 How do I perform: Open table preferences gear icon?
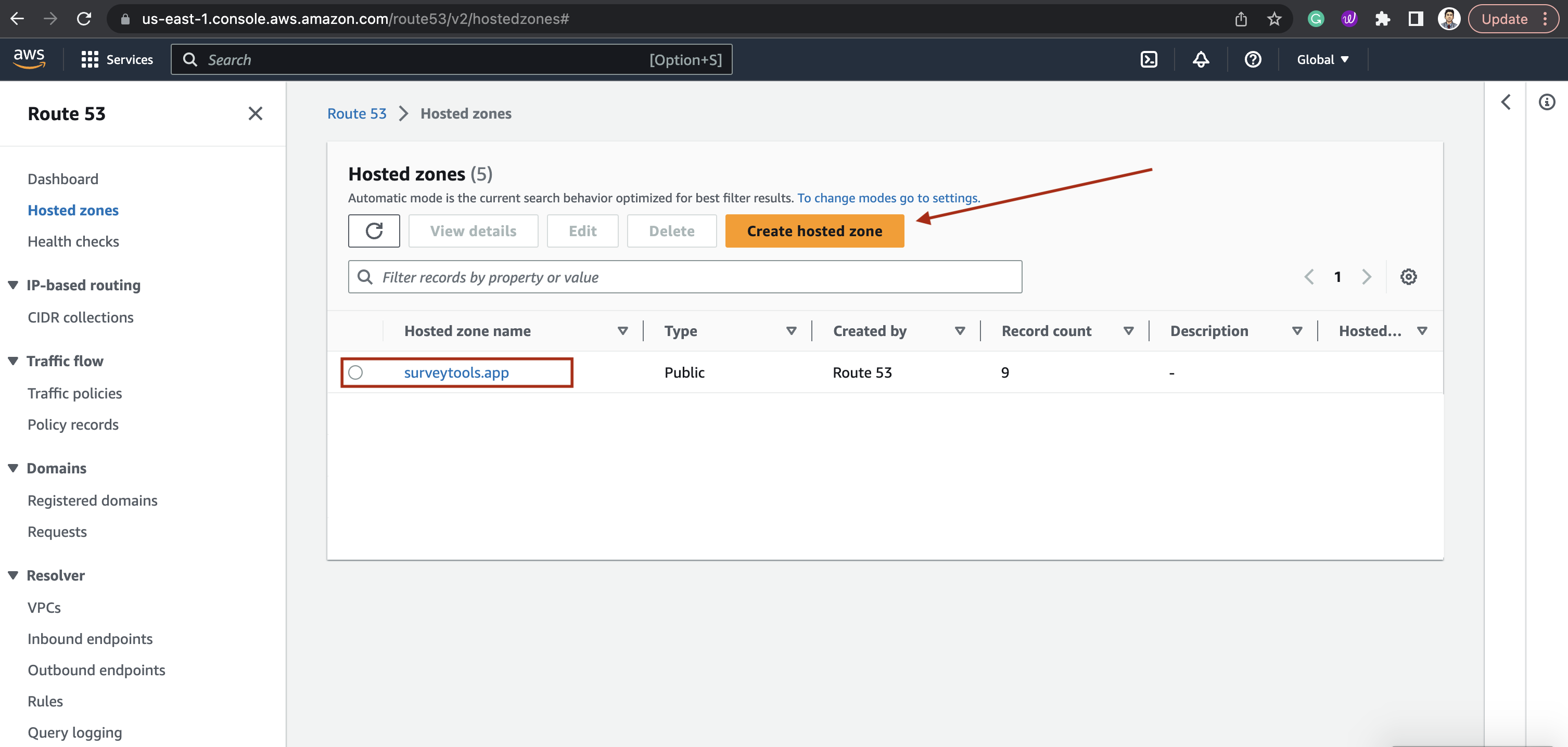pyautogui.click(x=1408, y=277)
